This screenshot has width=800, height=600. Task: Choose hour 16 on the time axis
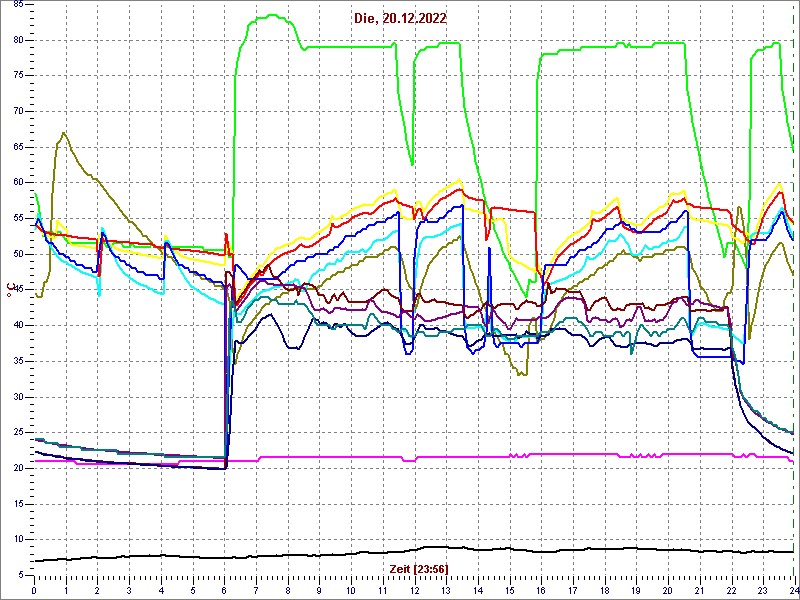(541, 590)
